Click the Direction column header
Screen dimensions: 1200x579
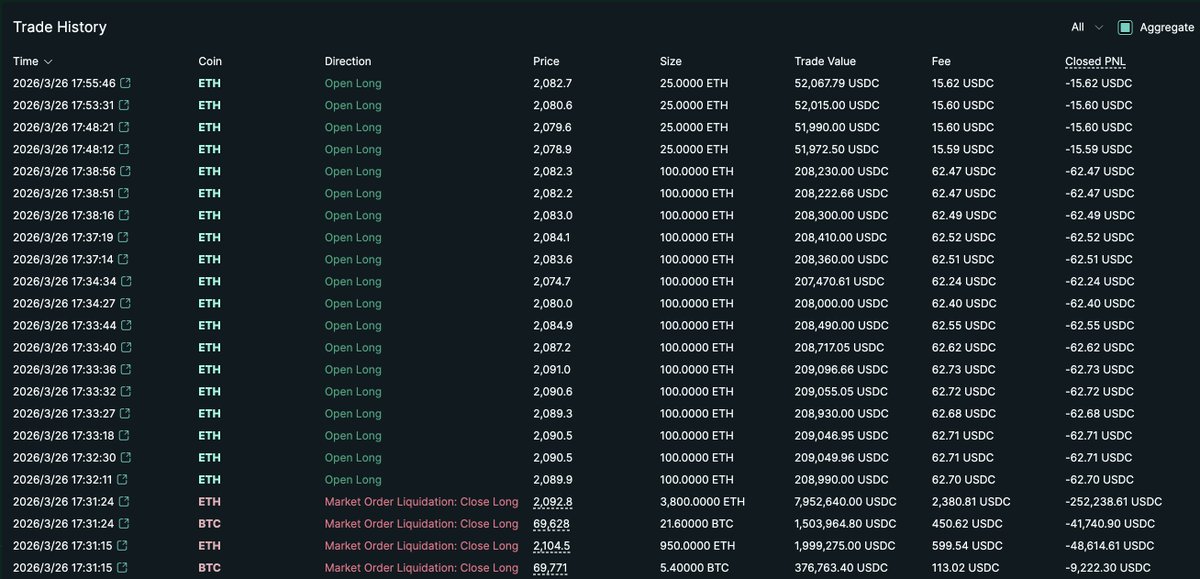pyautogui.click(x=348, y=62)
